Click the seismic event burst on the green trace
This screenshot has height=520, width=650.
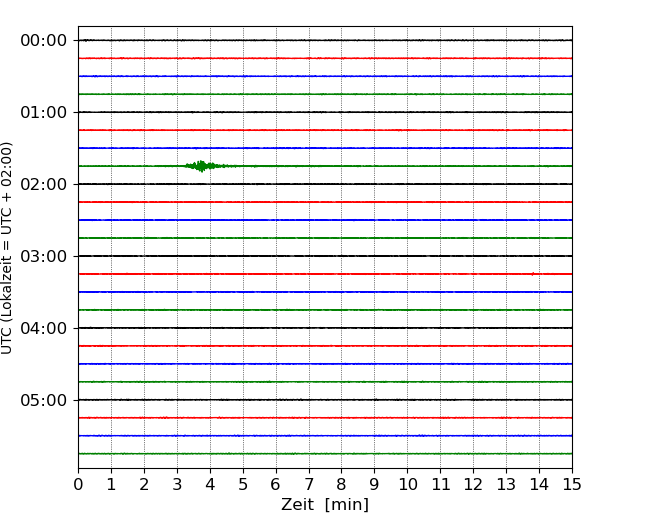202,166
